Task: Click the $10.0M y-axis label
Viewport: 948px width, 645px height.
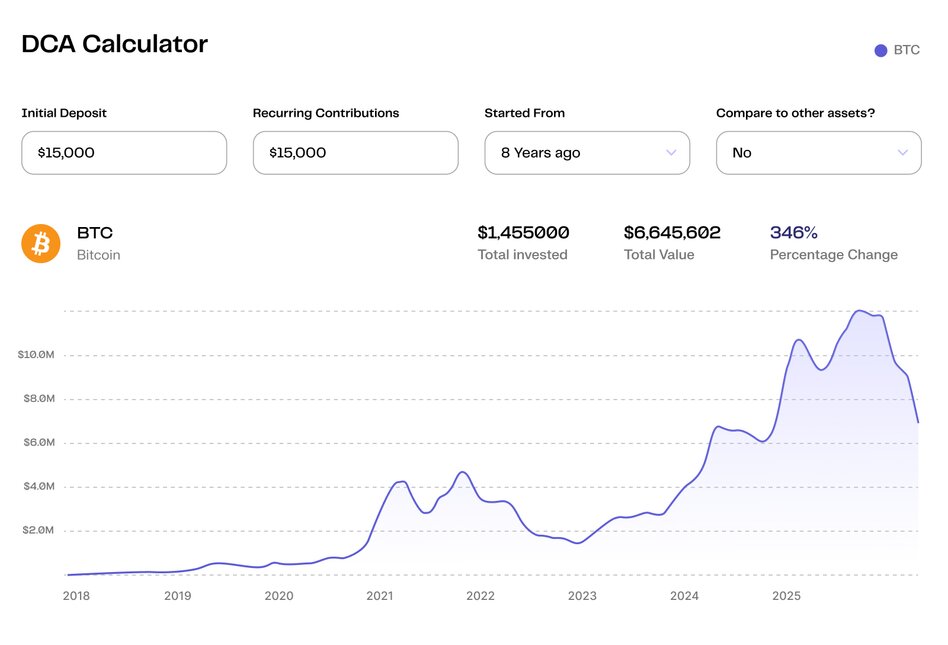Action: pyautogui.click(x=36, y=355)
